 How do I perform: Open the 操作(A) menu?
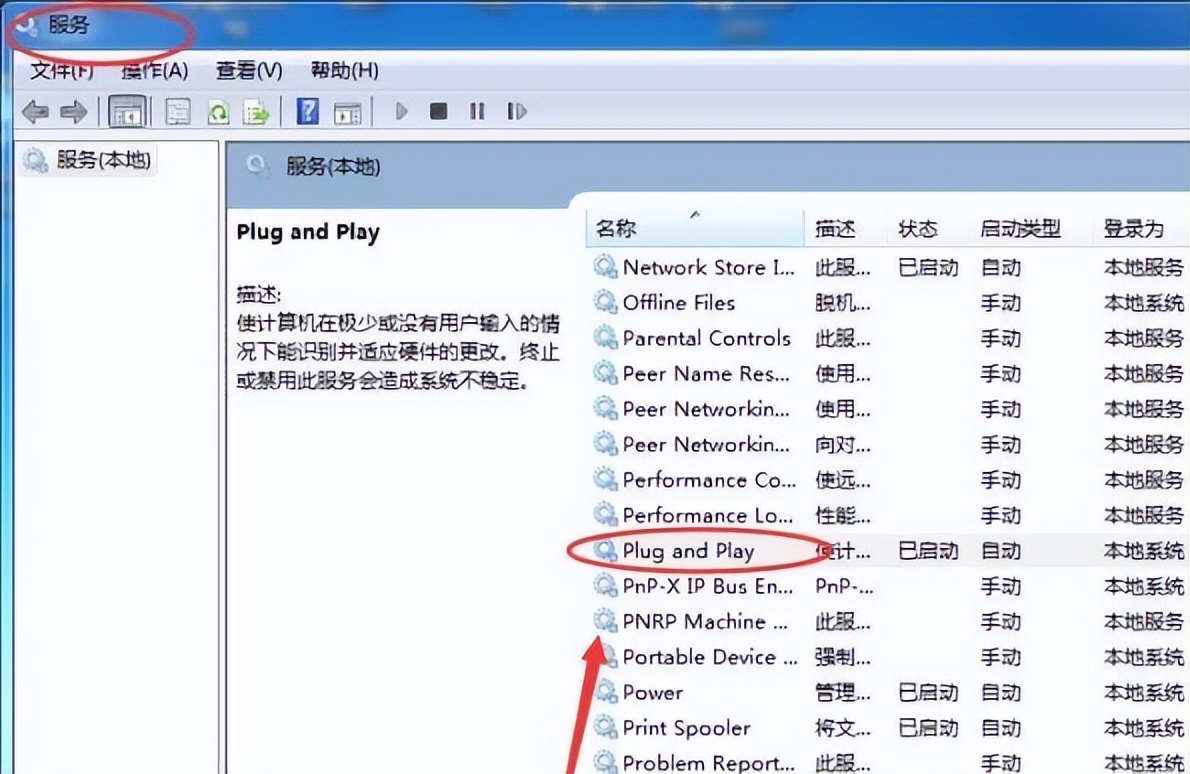(x=154, y=71)
